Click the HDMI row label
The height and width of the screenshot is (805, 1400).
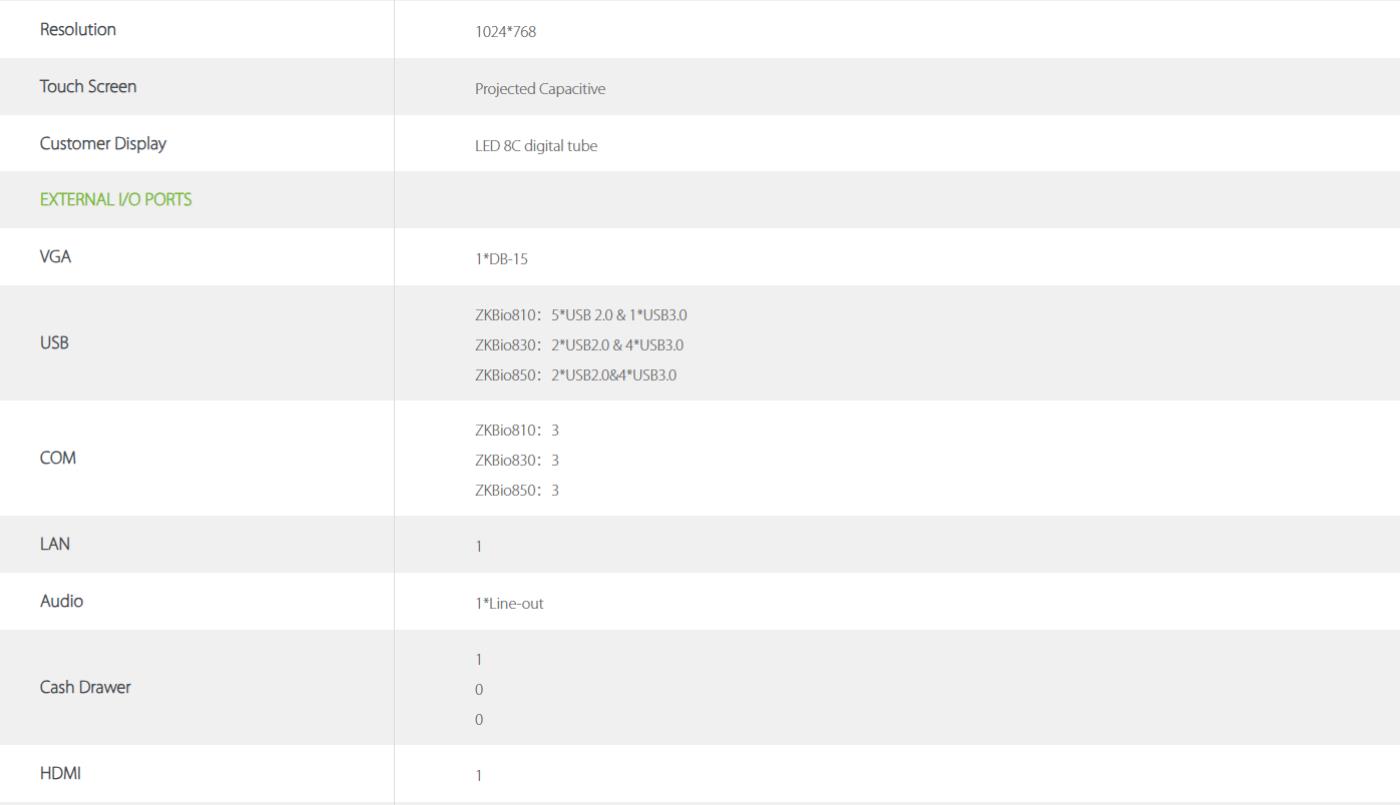coord(60,773)
